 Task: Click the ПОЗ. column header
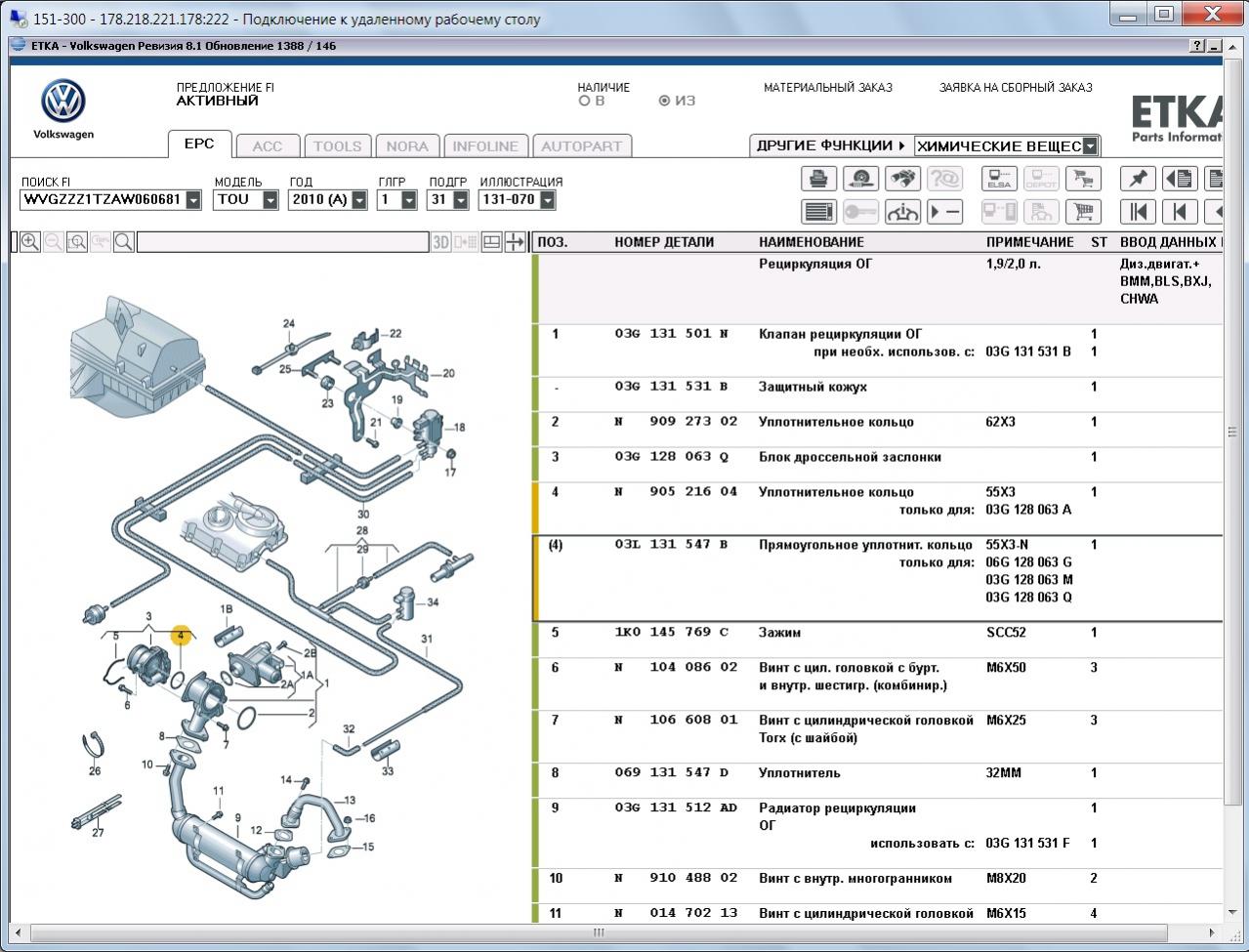[x=553, y=242]
